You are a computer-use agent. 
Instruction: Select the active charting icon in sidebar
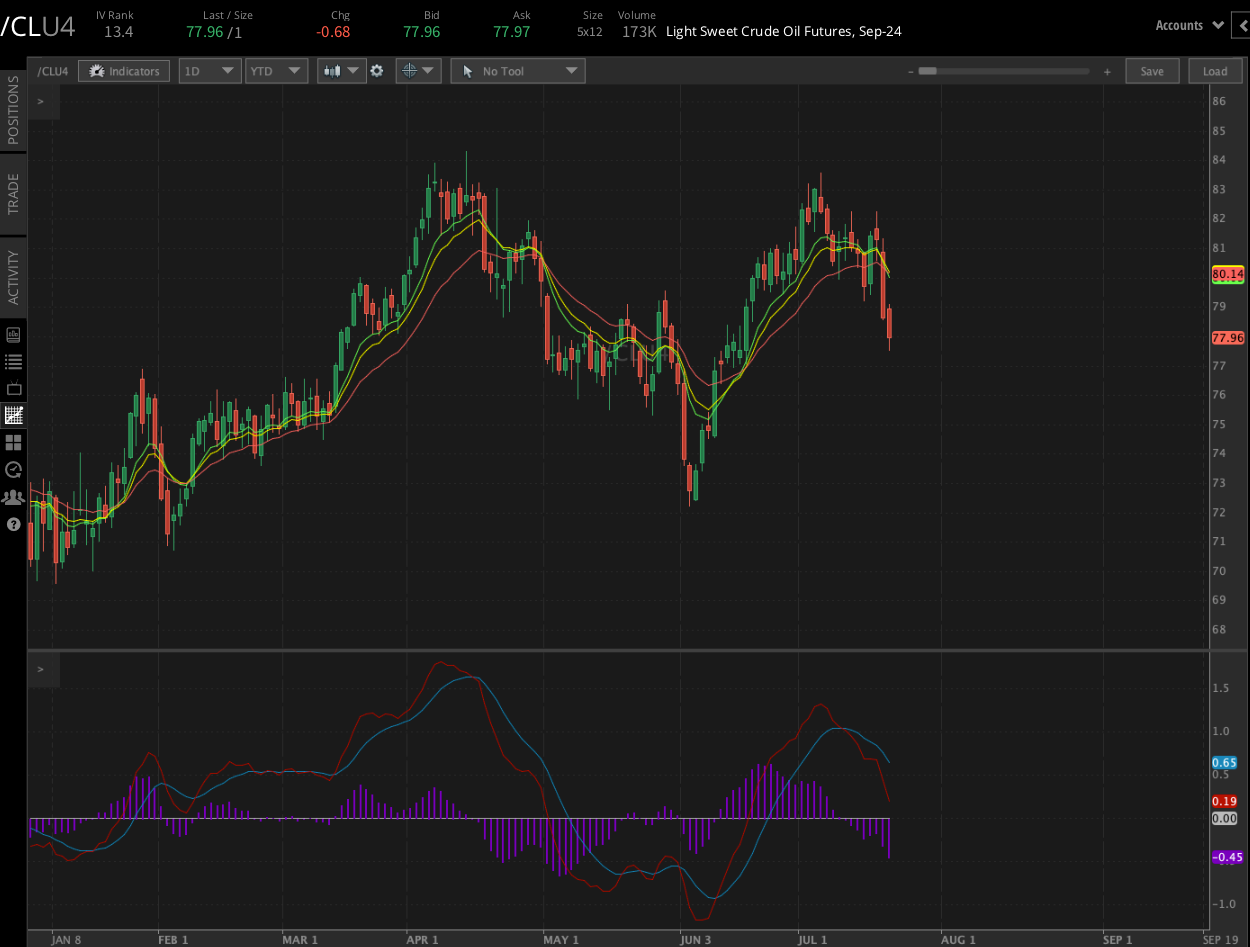coord(13,415)
